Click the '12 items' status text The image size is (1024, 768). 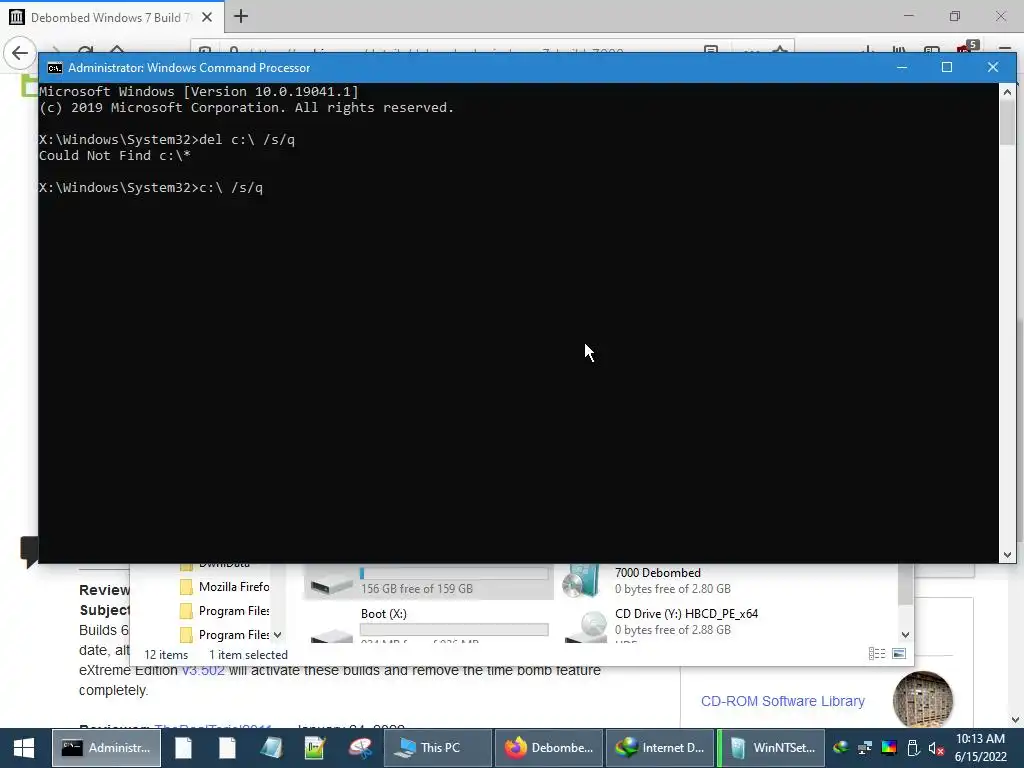[x=166, y=655]
